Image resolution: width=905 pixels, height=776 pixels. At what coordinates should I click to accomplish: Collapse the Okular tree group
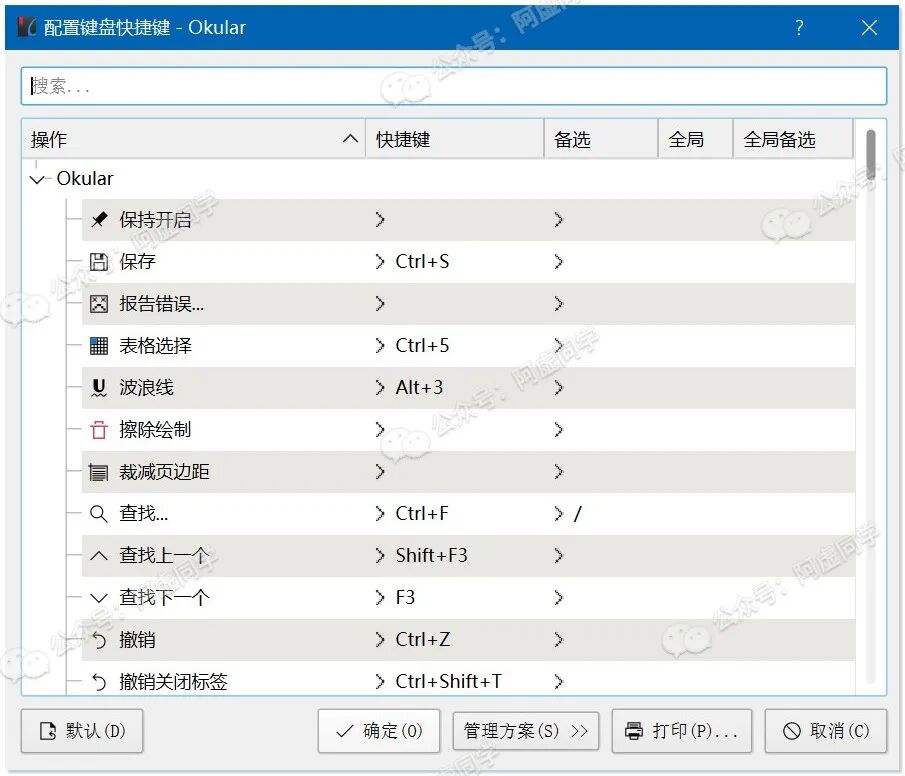pos(37,179)
